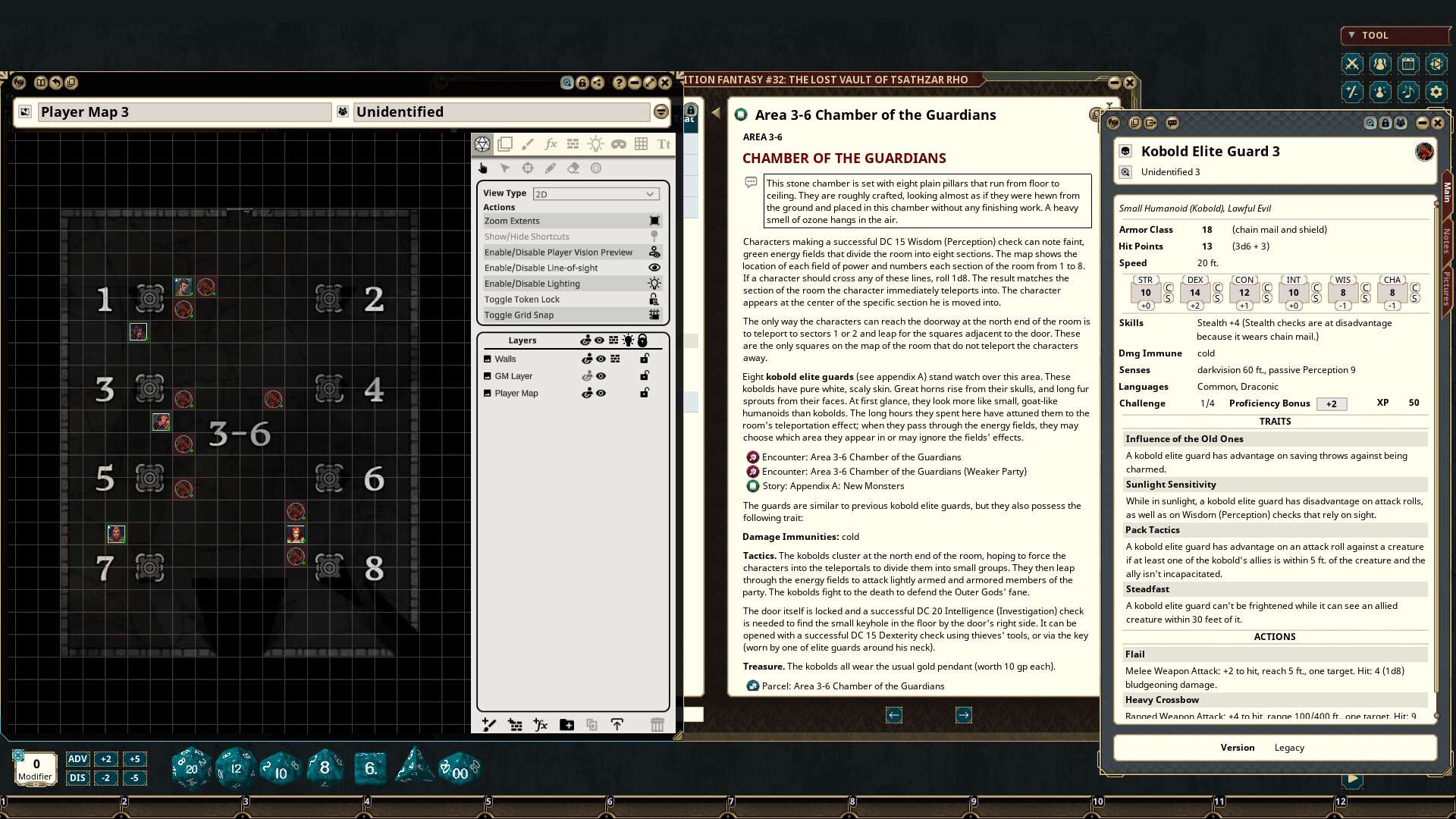Go to next story page arrow
Screen dimensions: 1456x819
click(964, 715)
